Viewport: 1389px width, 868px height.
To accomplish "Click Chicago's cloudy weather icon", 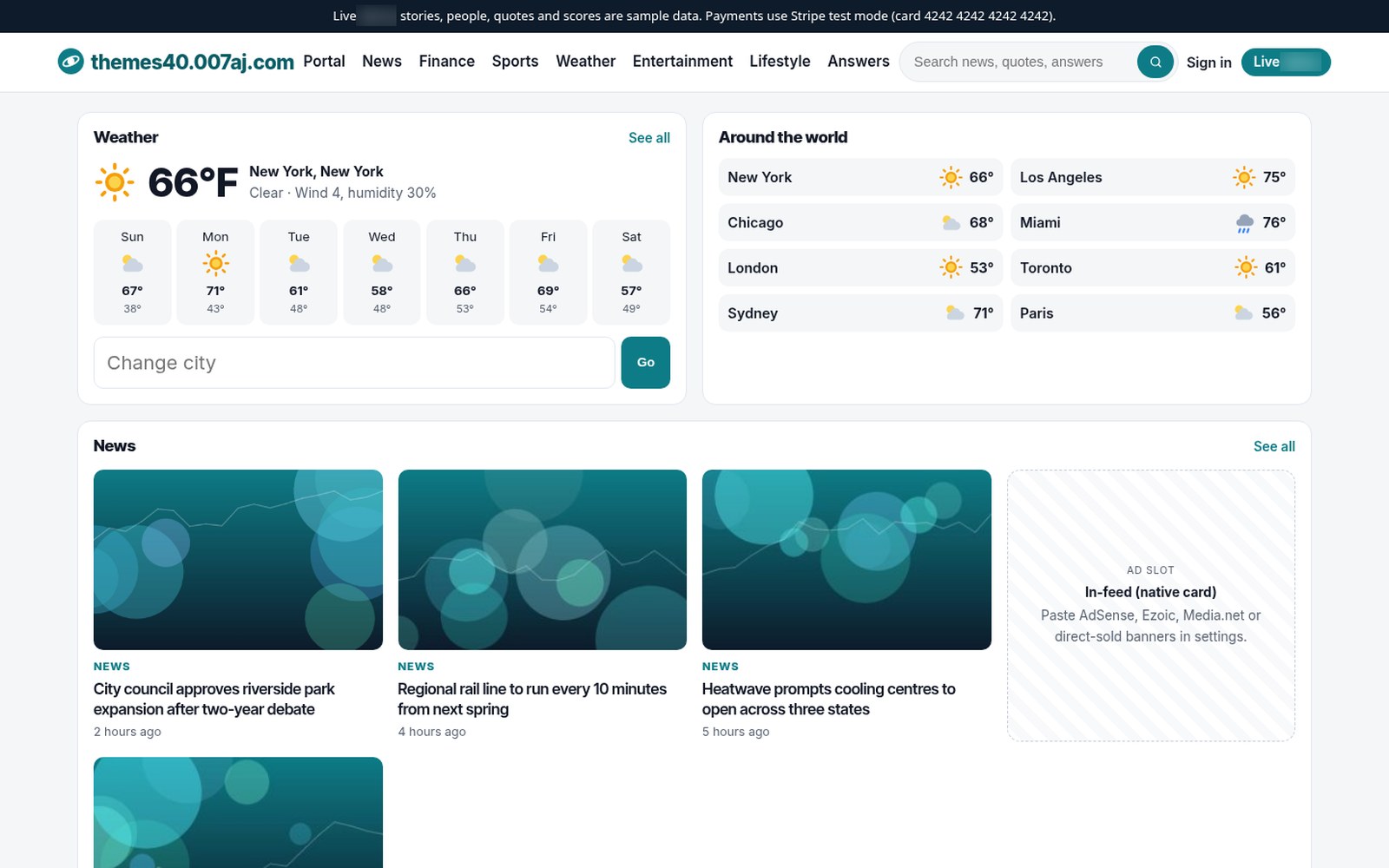I will coord(951,223).
